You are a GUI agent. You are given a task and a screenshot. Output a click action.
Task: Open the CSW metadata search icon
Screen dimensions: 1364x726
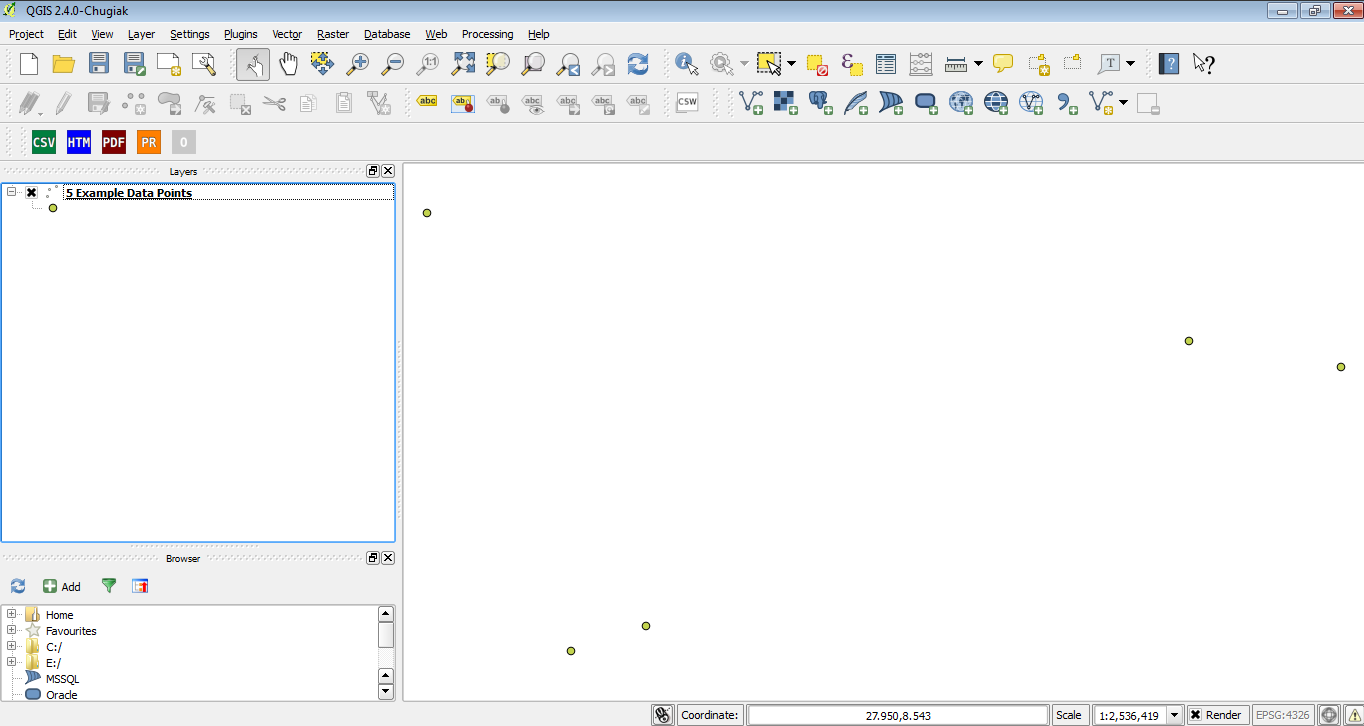(687, 102)
